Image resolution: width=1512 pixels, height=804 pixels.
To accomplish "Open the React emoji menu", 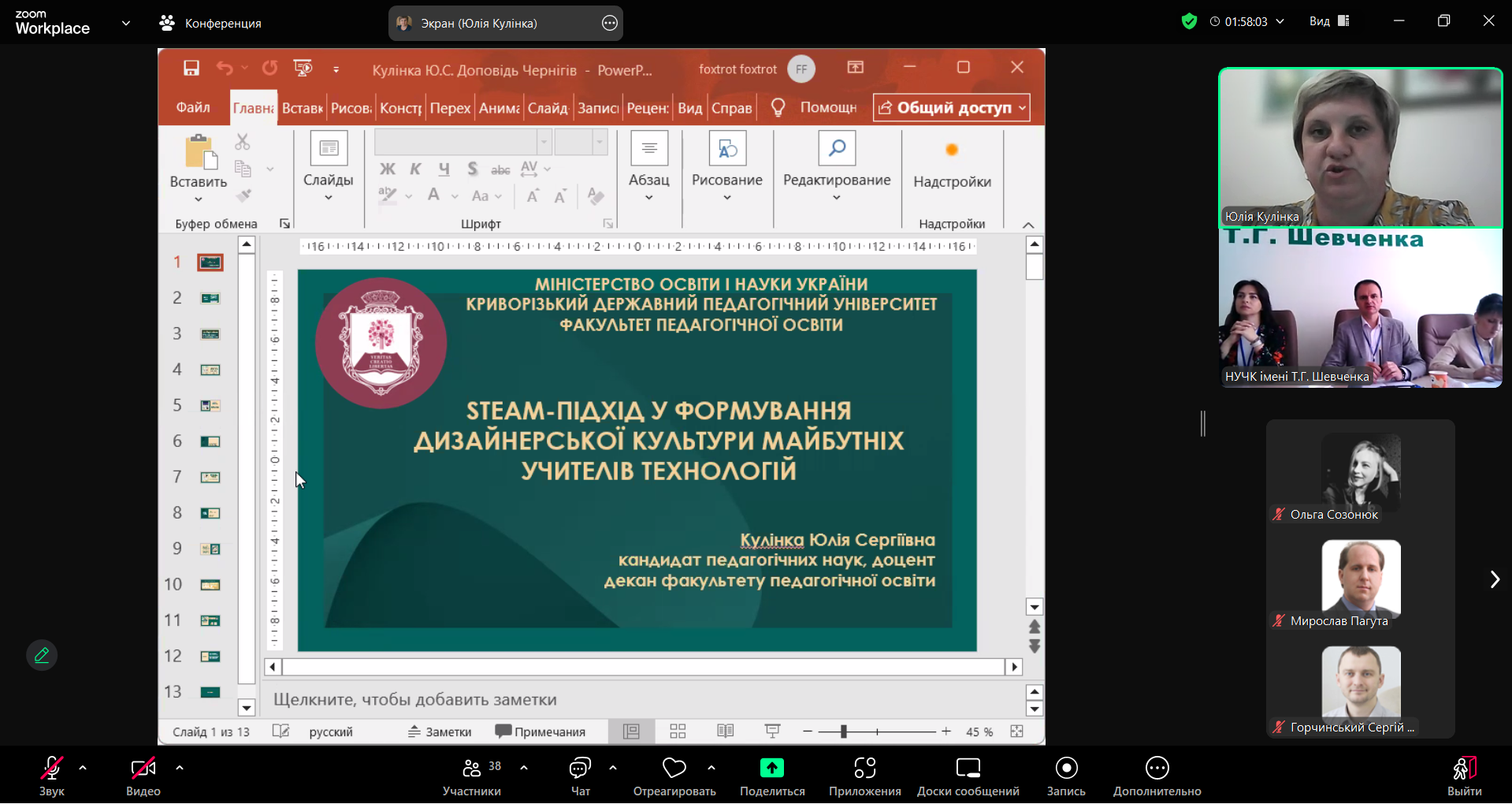I will pos(674,769).
